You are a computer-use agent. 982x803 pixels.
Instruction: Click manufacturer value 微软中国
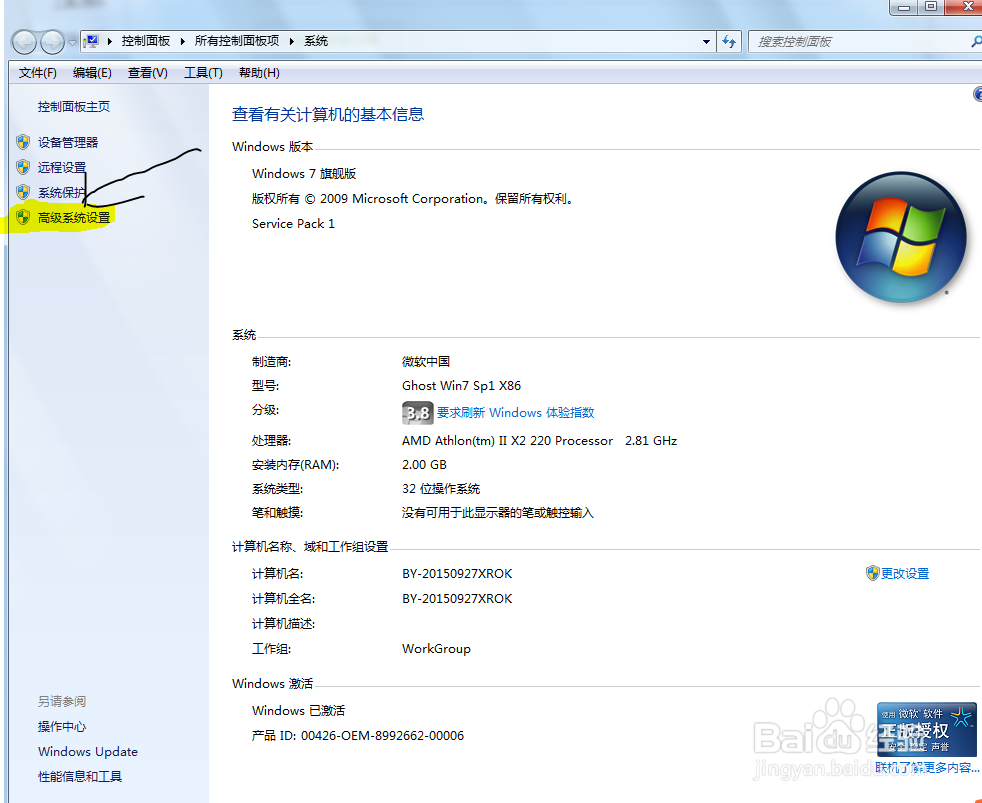coord(426,361)
